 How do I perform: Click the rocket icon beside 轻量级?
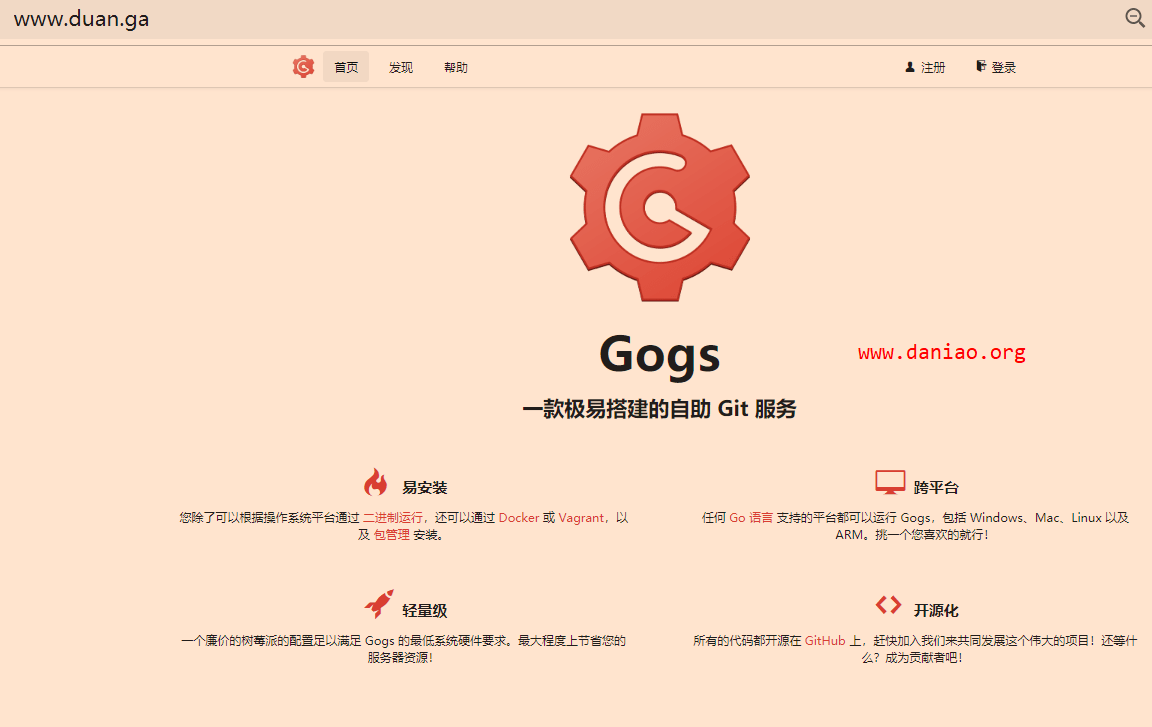[x=379, y=604]
